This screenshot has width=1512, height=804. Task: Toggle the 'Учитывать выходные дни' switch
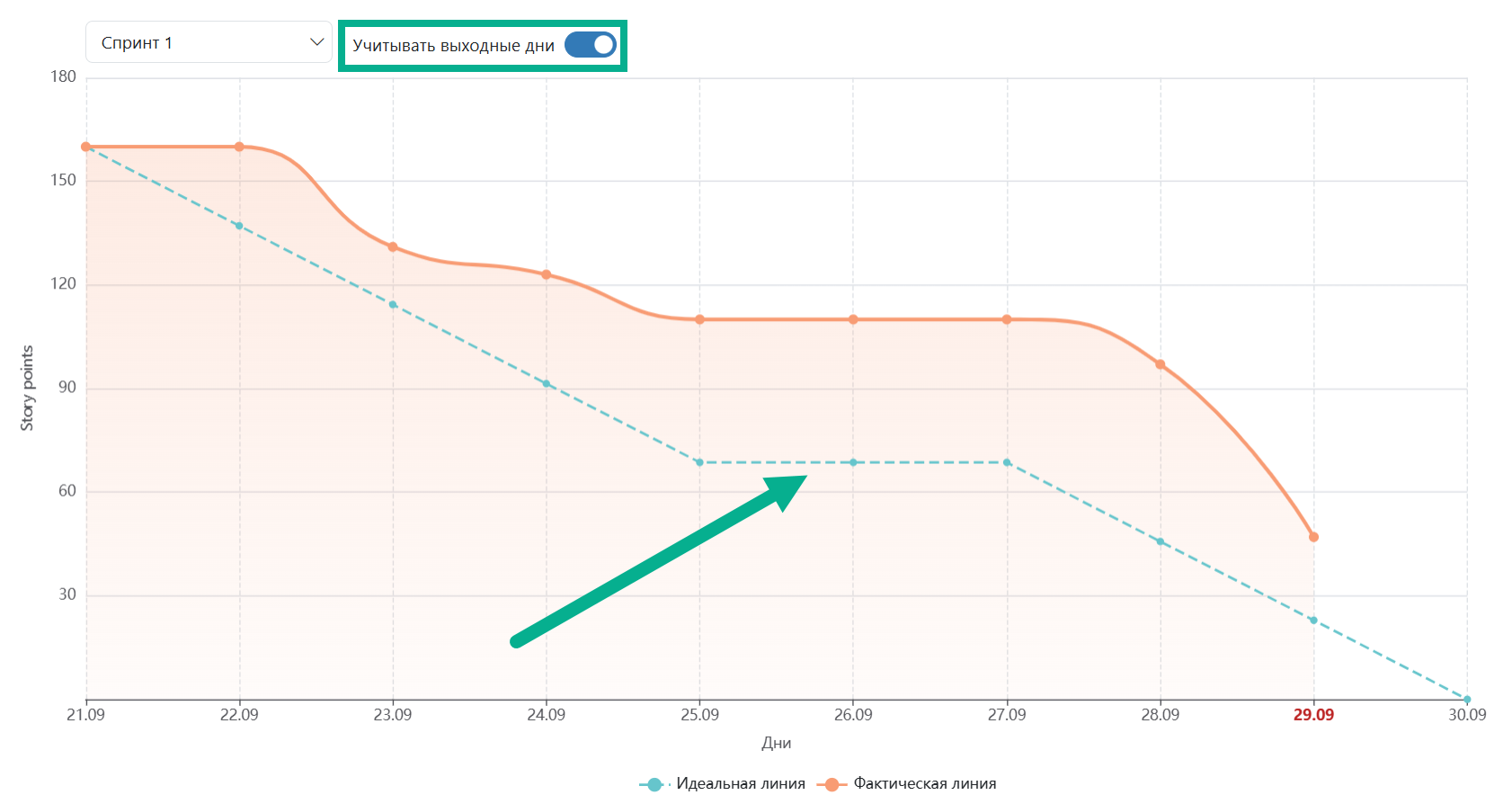[x=591, y=44]
